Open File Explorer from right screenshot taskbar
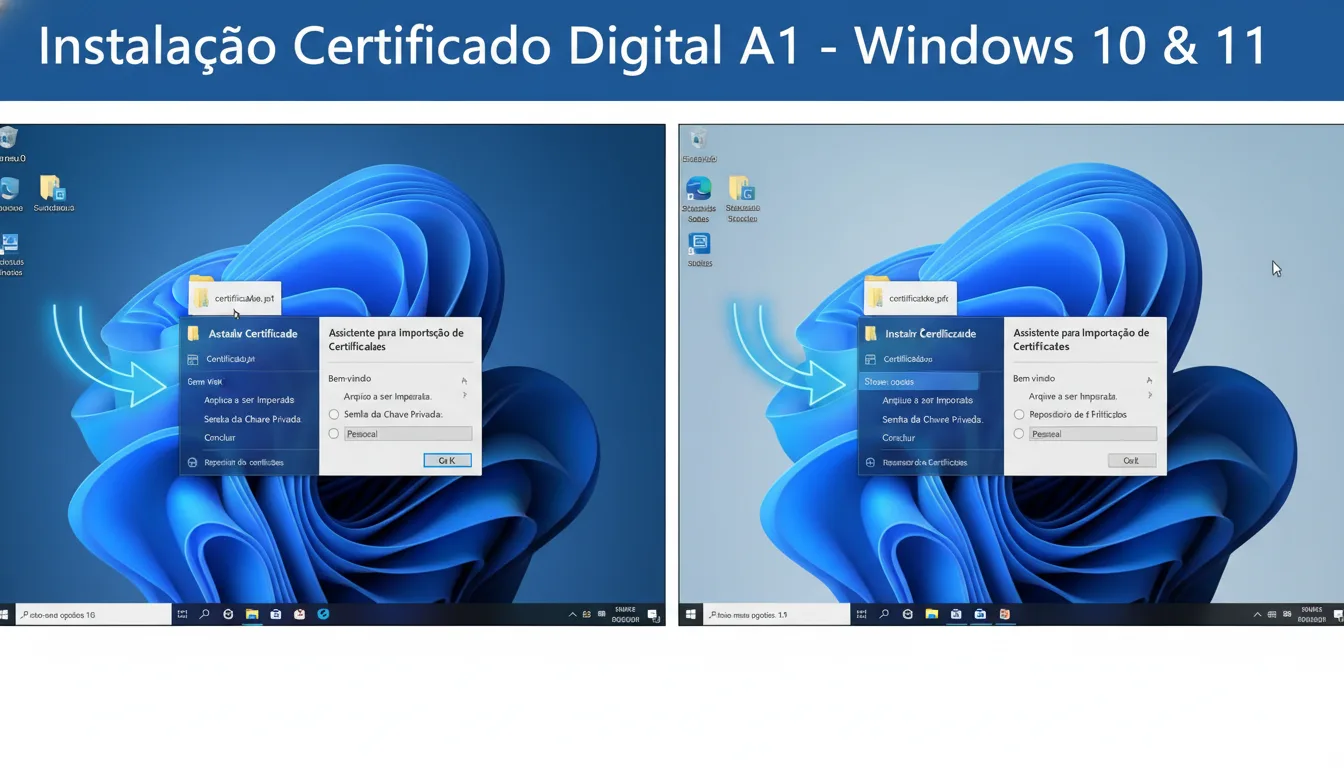The width and height of the screenshot is (1344, 768). 931,614
